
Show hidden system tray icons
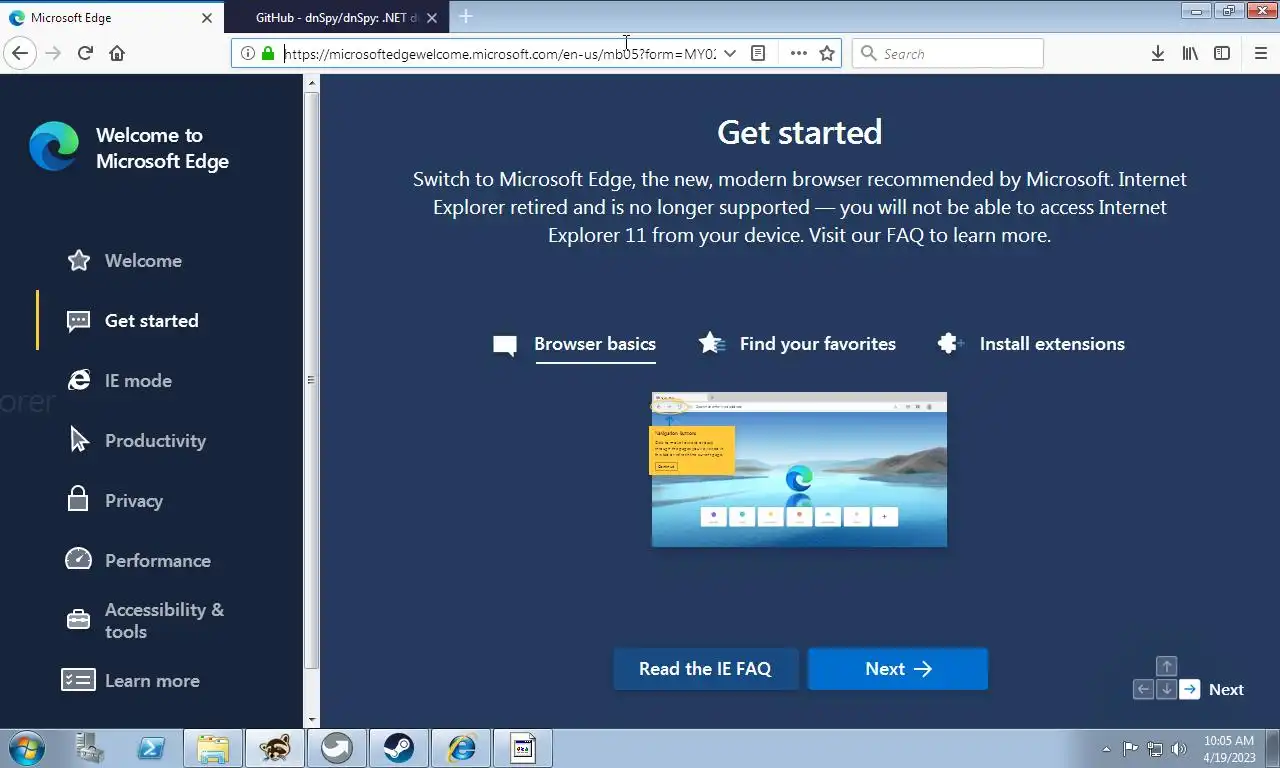click(1106, 749)
